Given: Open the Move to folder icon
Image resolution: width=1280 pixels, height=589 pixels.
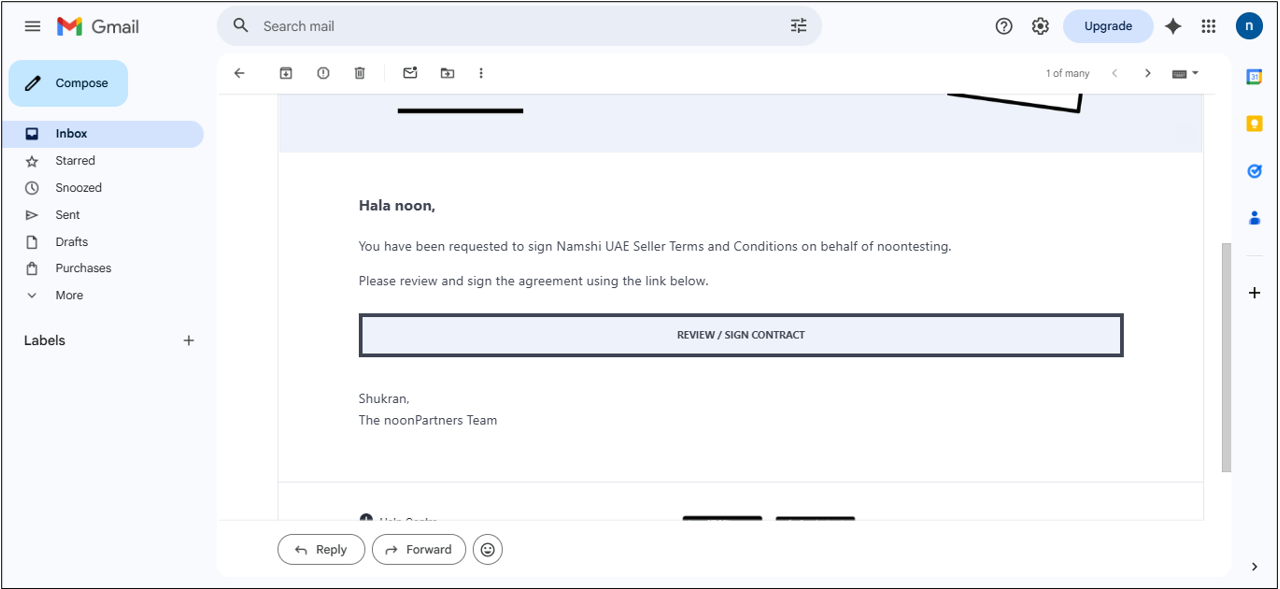Looking at the screenshot, I should point(447,73).
